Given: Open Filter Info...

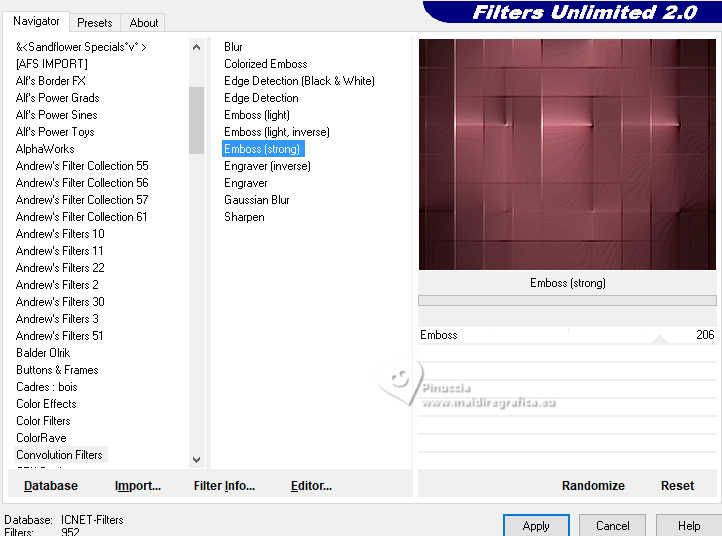Looking at the screenshot, I should (224, 486).
